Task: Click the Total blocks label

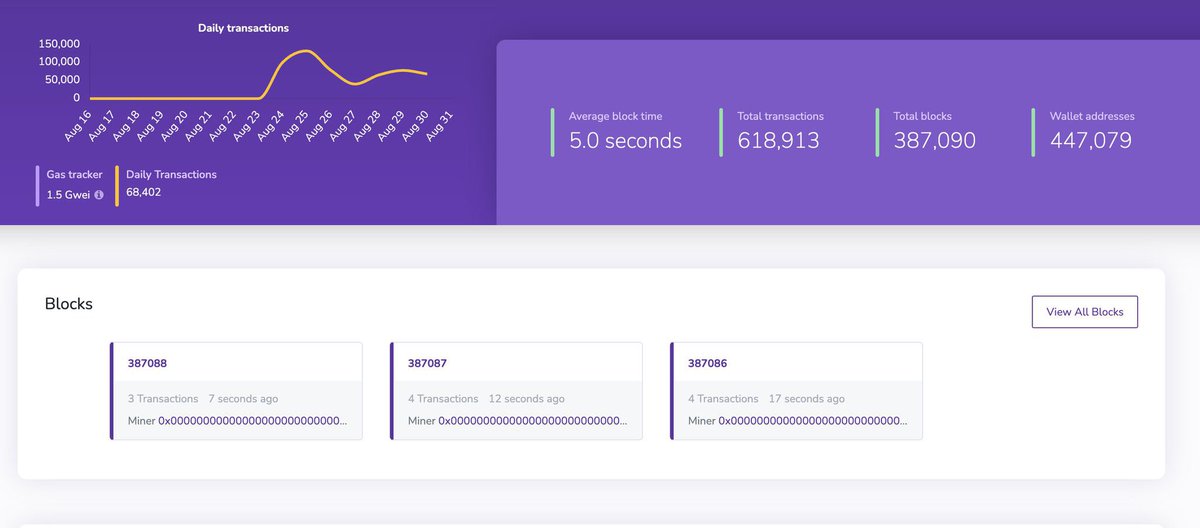Action: tap(922, 116)
